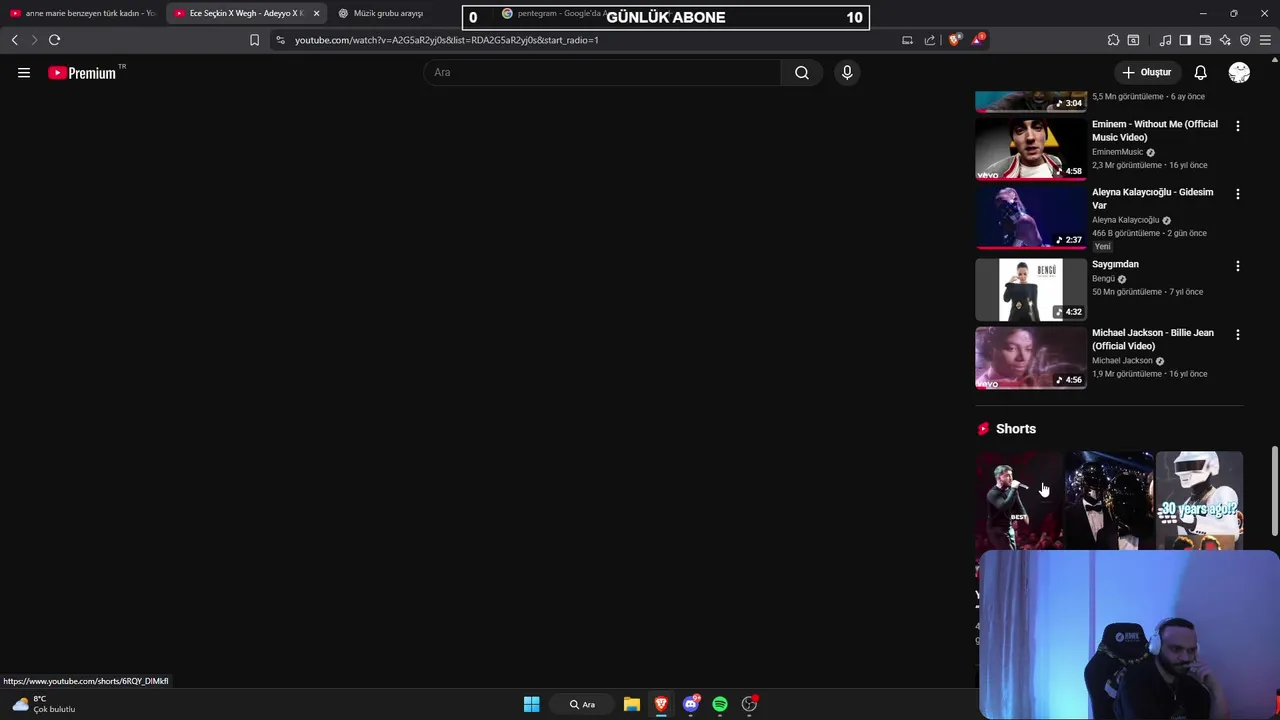The height and width of the screenshot is (720, 1280).
Task: Bookmark this page icon
Action: pyautogui.click(x=254, y=40)
